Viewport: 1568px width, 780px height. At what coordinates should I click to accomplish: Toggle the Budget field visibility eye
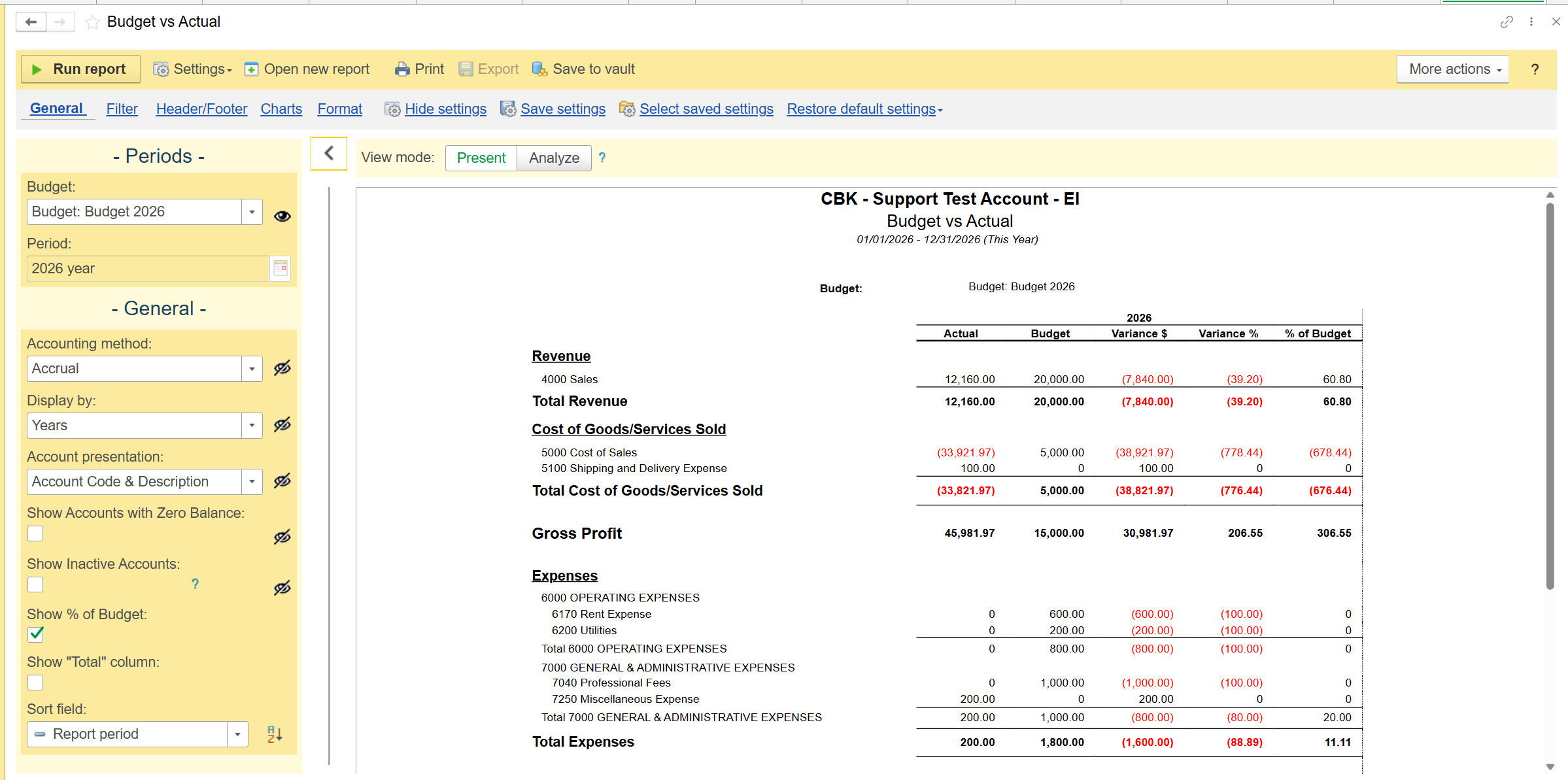pos(282,216)
